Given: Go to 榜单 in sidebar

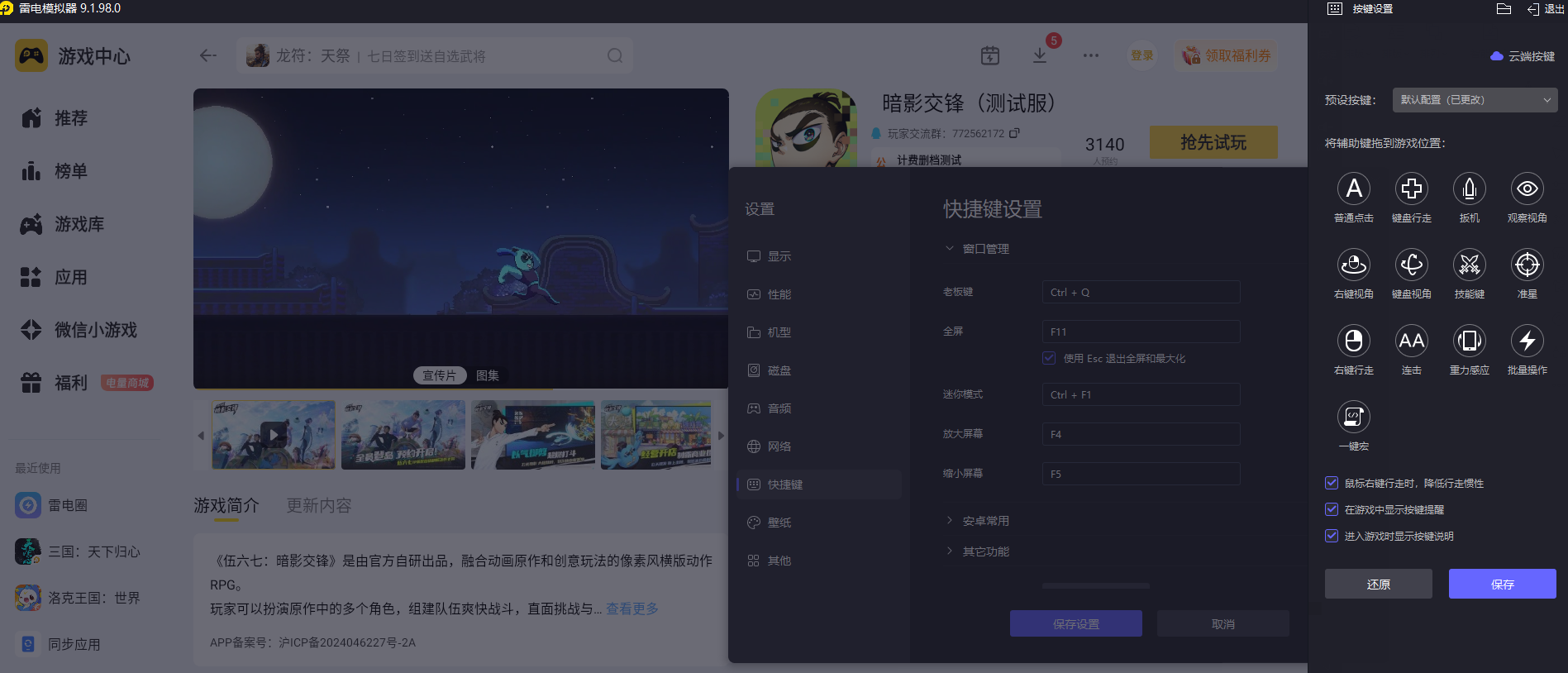Looking at the screenshot, I should pyautogui.click(x=55, y=171).
